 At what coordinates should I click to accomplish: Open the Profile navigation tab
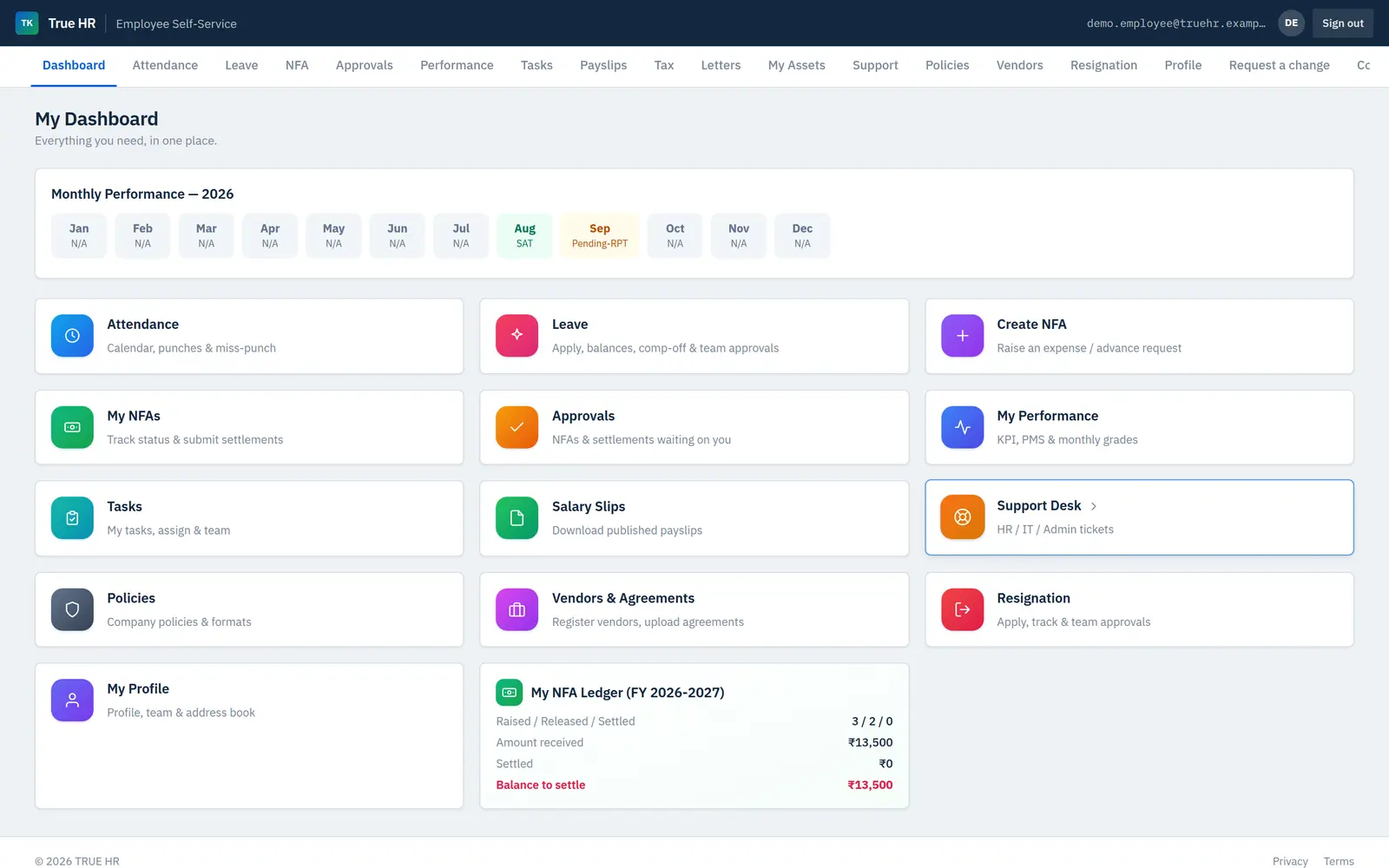(x=1183, y=66)
